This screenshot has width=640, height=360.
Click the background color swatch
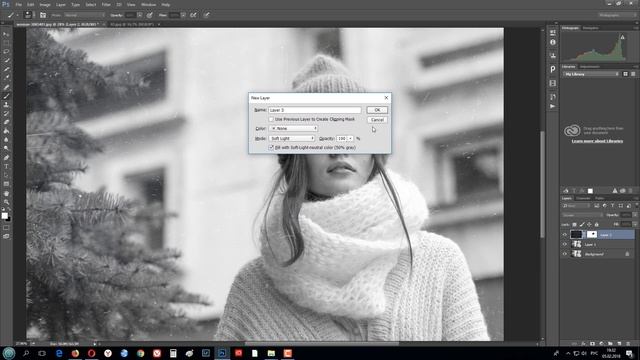(9, 219)
